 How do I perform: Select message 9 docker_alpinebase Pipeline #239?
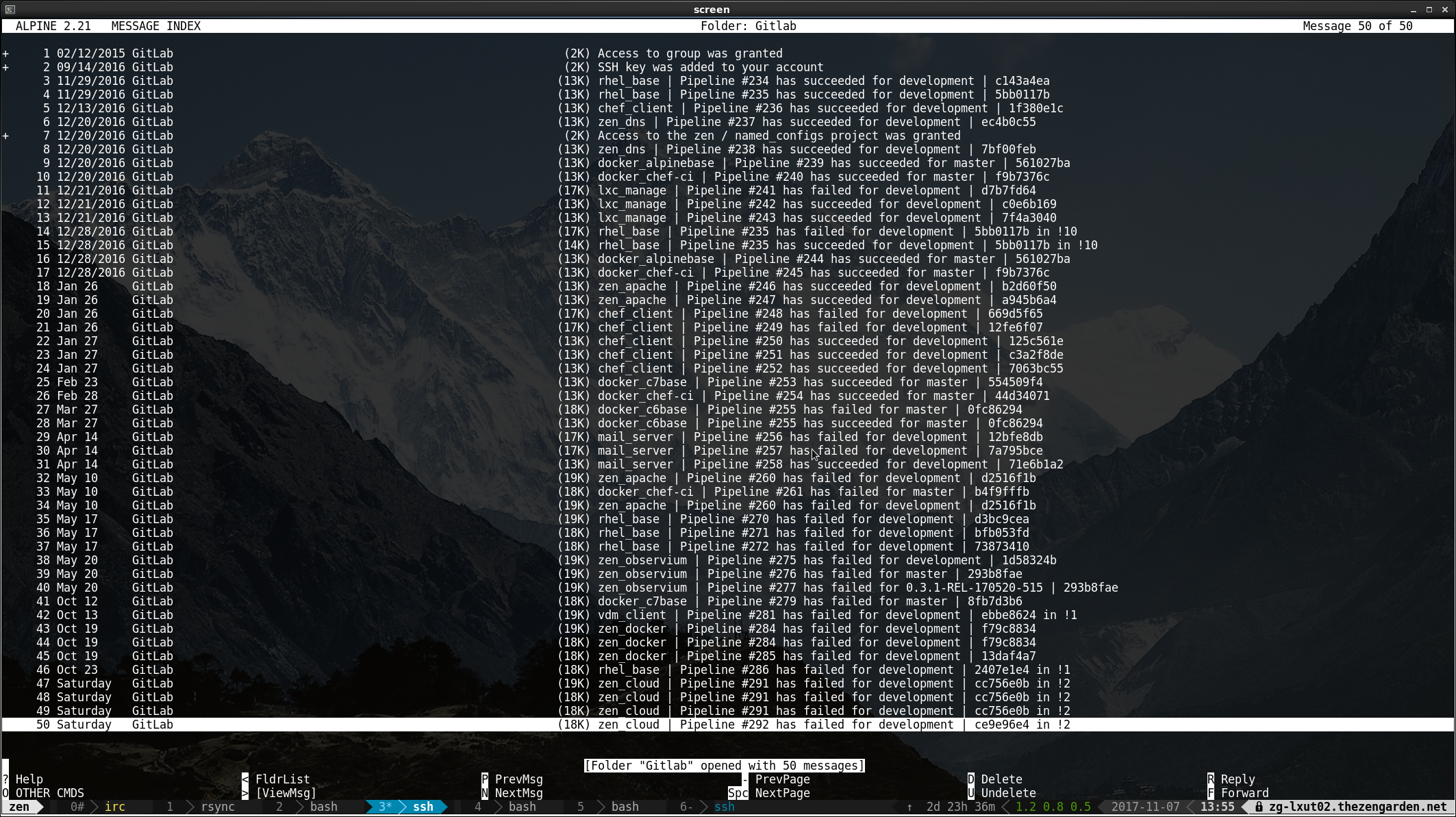(728, 163)
